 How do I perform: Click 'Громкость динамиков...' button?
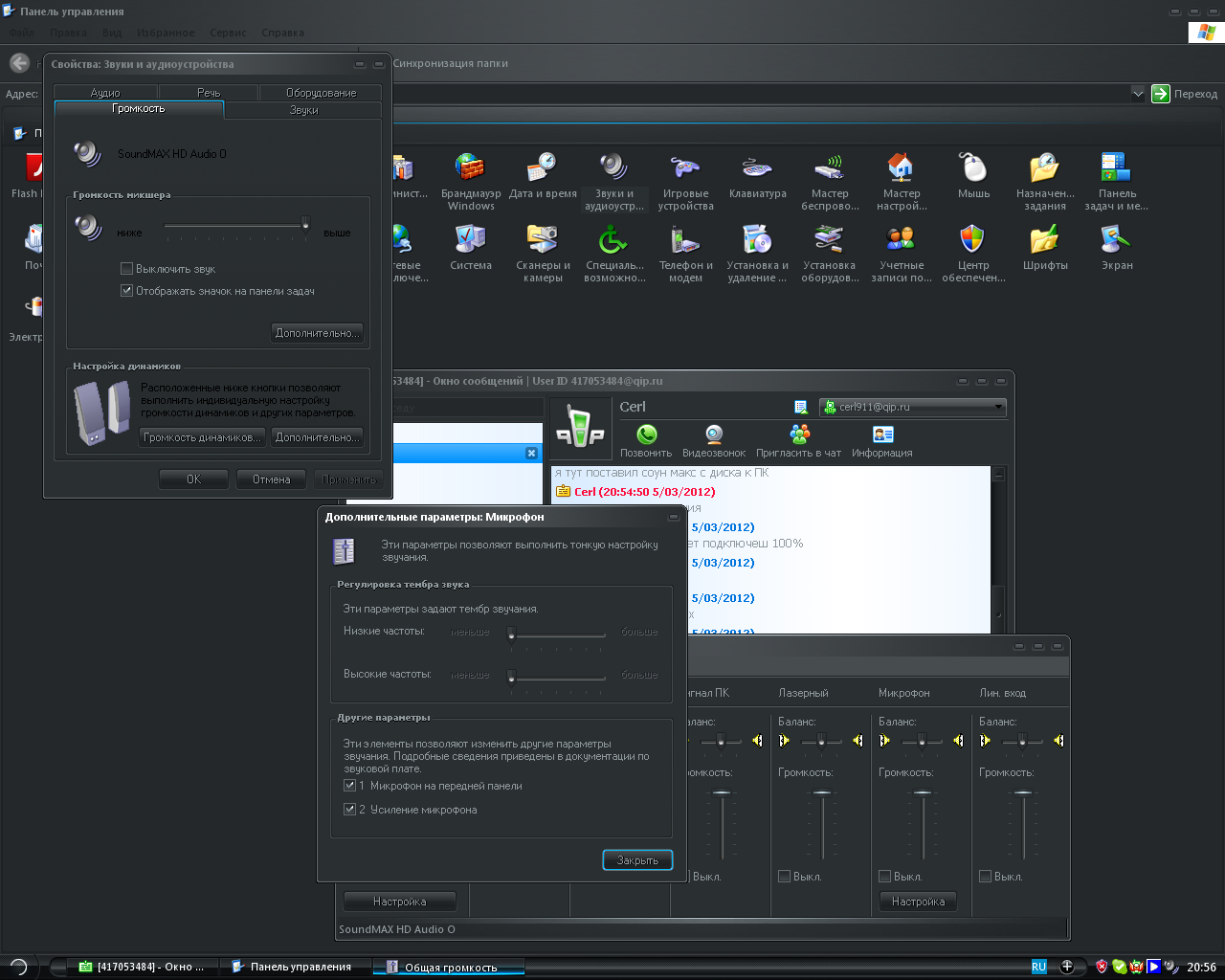[202, 437]
